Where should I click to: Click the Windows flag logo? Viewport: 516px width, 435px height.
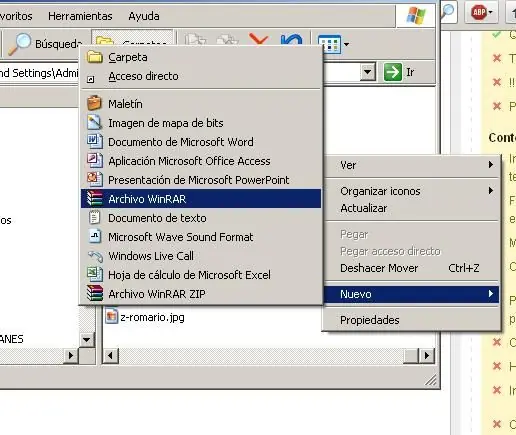(416, 15)
